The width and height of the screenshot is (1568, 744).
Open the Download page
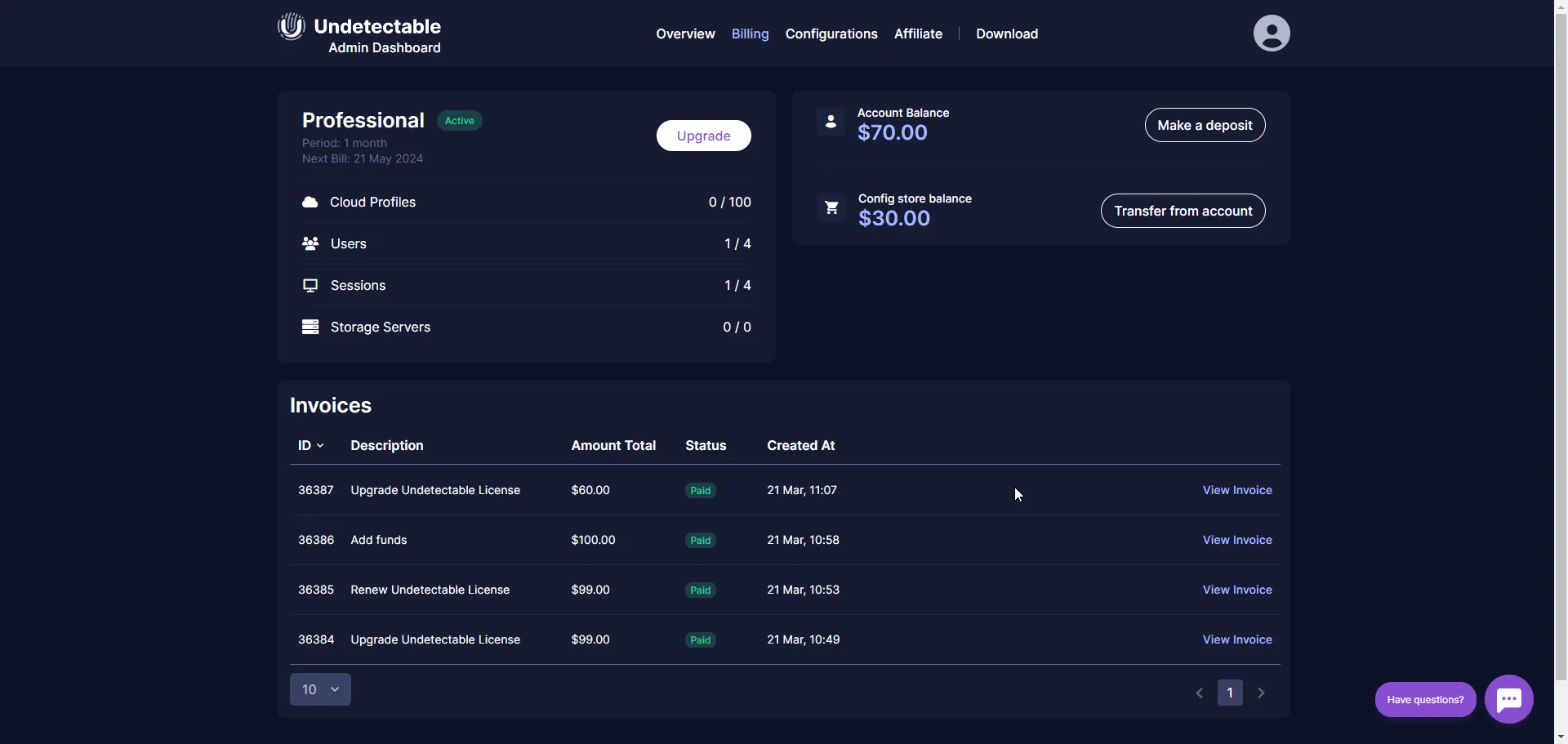pos(1007,33)
